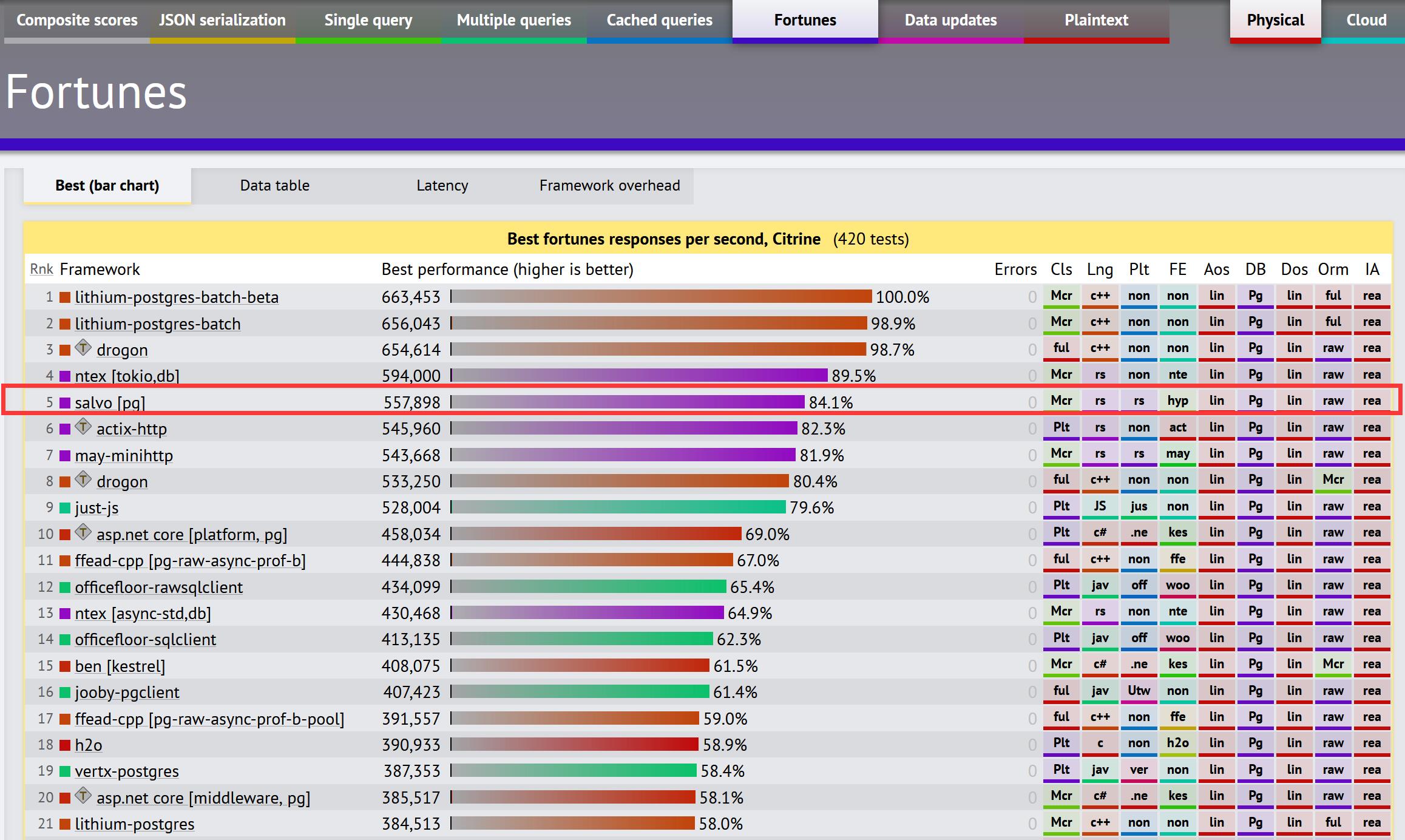Open the Data table view tab
Viewport: 1405px width, 840px height.
point(274,186)
